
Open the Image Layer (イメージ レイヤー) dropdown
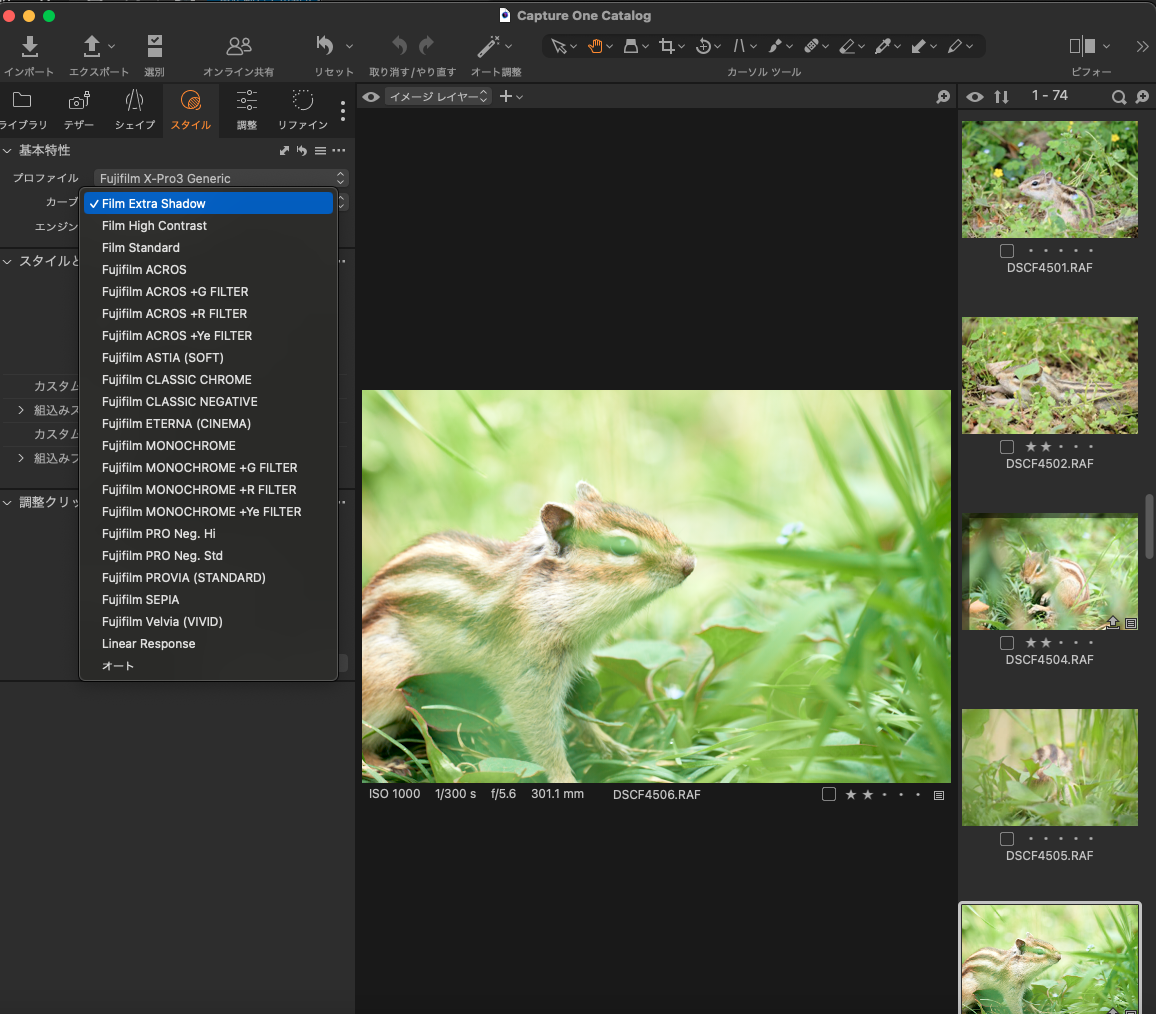pyautogui.click(x=439, y=97)
